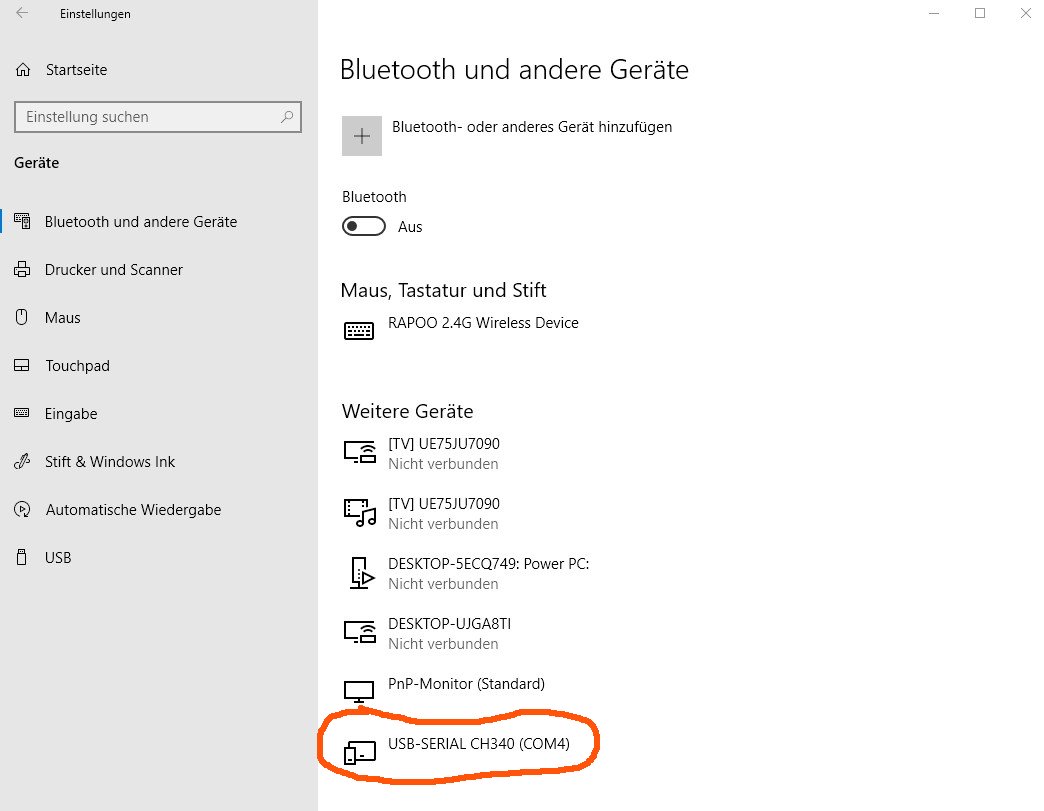Click 'Bluetooth- oder anderes Gerät hinzufügen' label
1044x811 pixels.
tap(531, 127)
